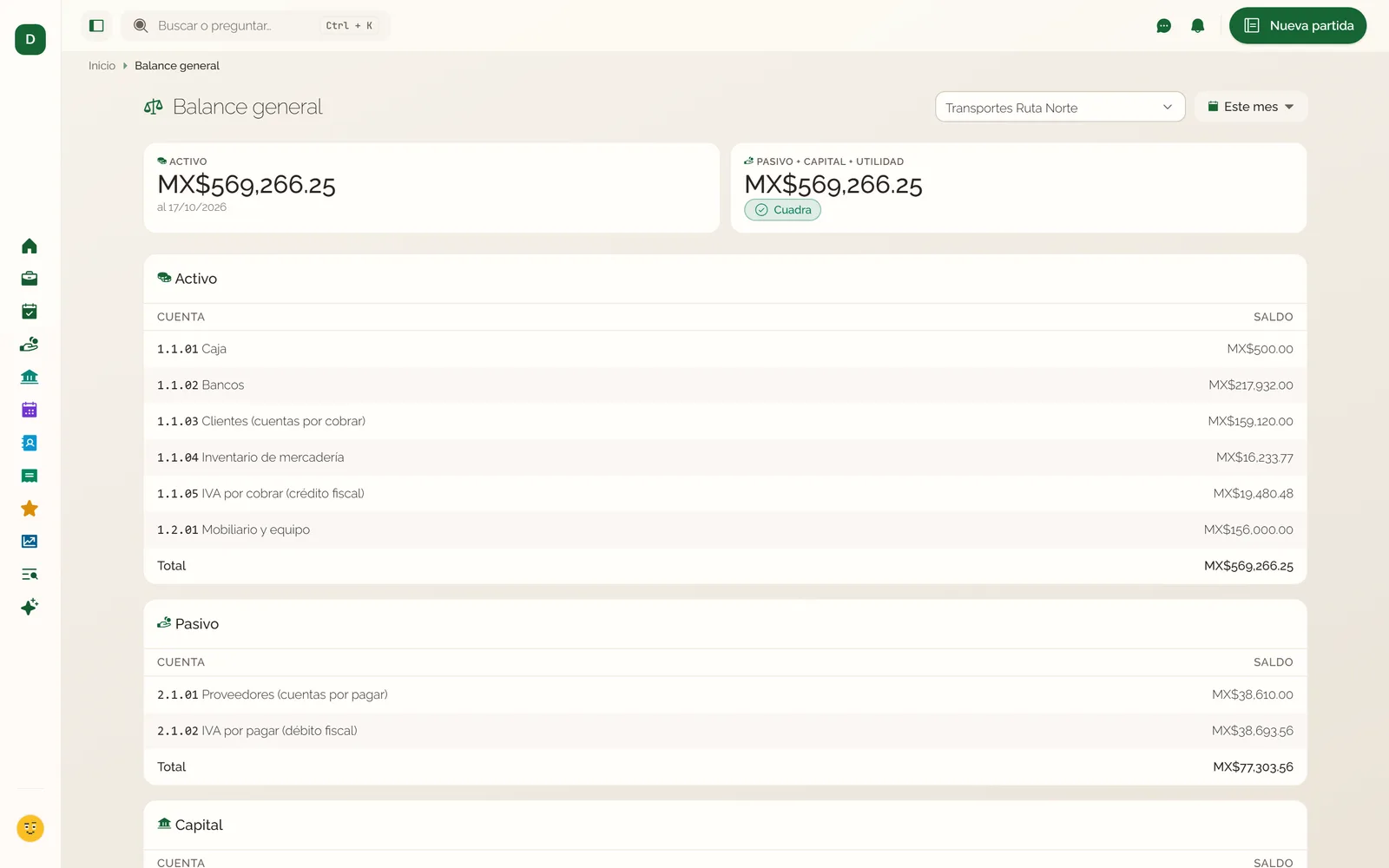Focus the Buscar o preguntar search field

[x=255, y=26]
